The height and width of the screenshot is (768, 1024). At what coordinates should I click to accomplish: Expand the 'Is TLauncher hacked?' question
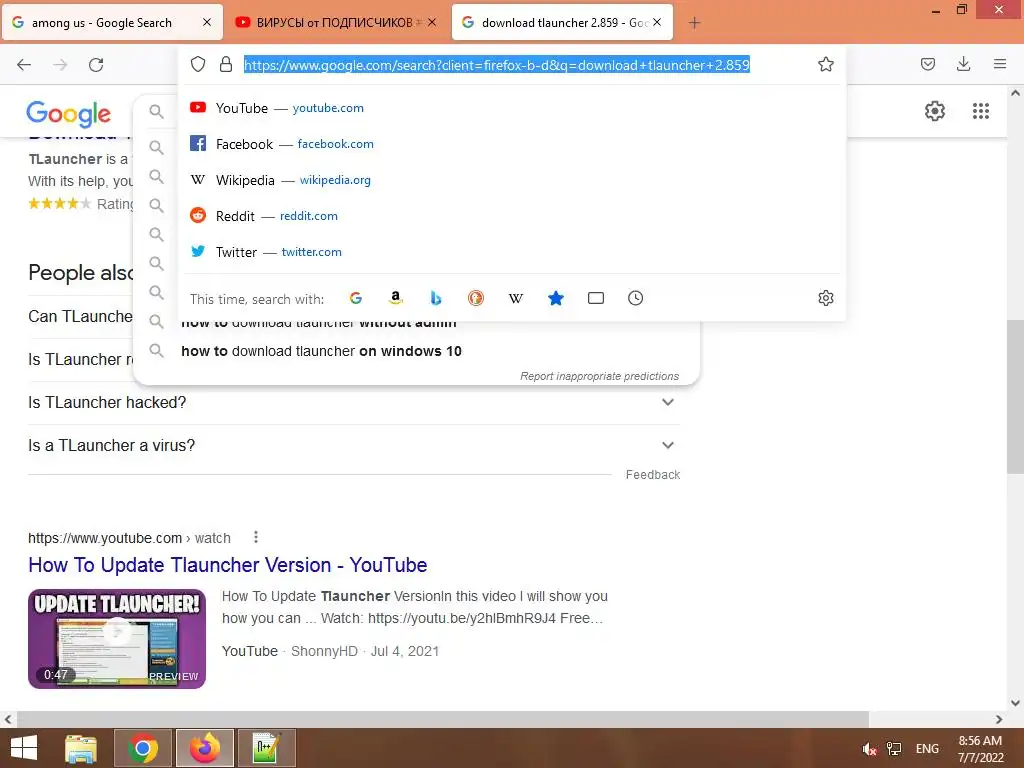tap(354, 402)
